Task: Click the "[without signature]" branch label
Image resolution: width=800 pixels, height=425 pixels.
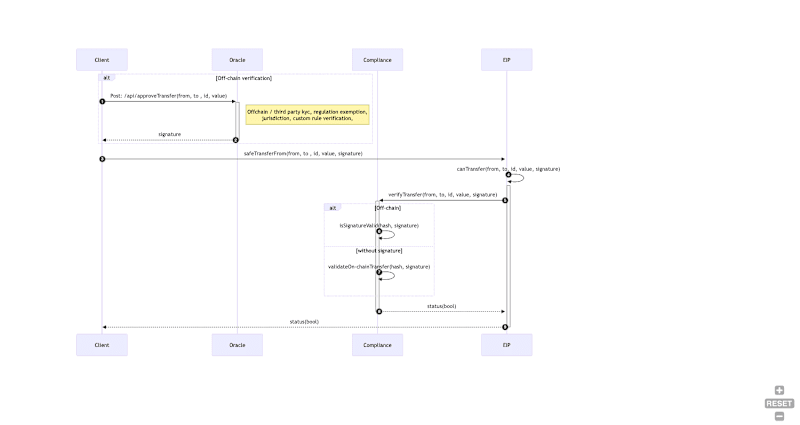Action: [379, 251]
